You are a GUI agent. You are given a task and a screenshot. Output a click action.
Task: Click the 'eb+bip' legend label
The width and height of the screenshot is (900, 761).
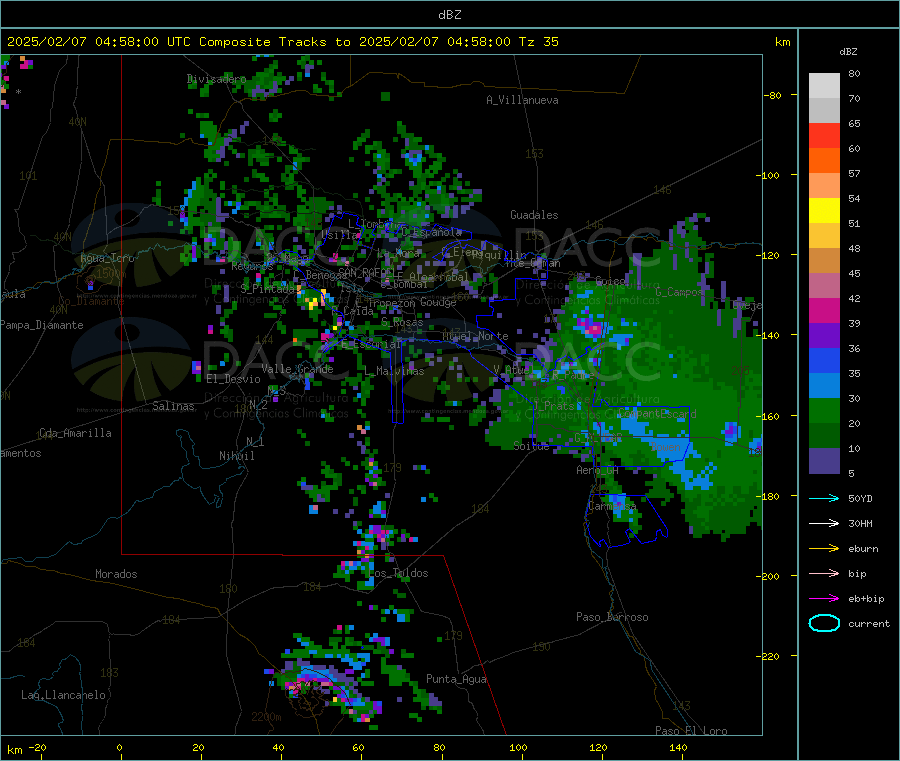click(x=866, y=599)
